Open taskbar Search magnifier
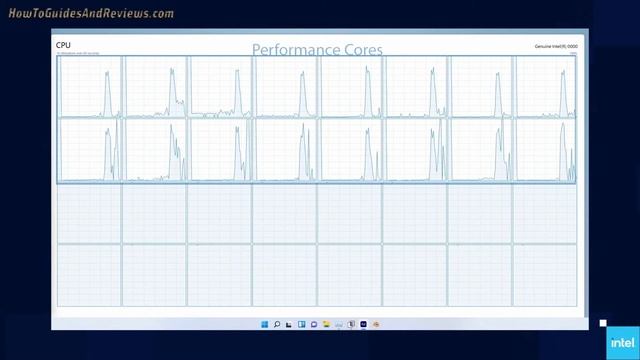This screenshot has height=360, width=640. tap(277, 324)
